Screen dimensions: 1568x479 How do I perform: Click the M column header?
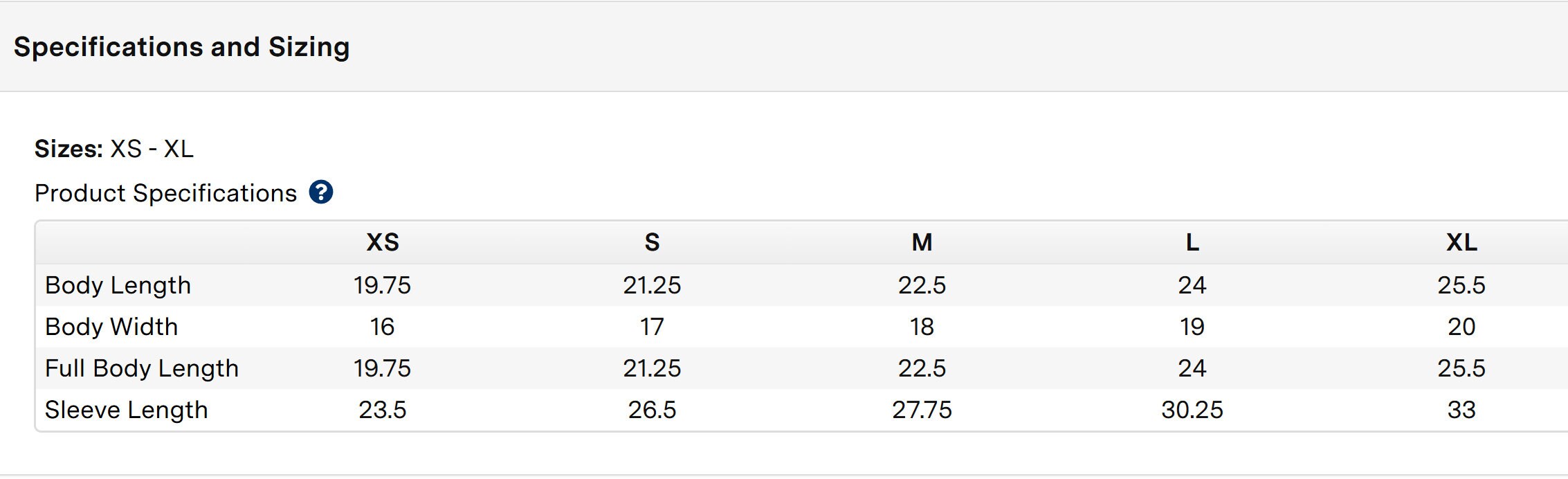pos(922,242)
